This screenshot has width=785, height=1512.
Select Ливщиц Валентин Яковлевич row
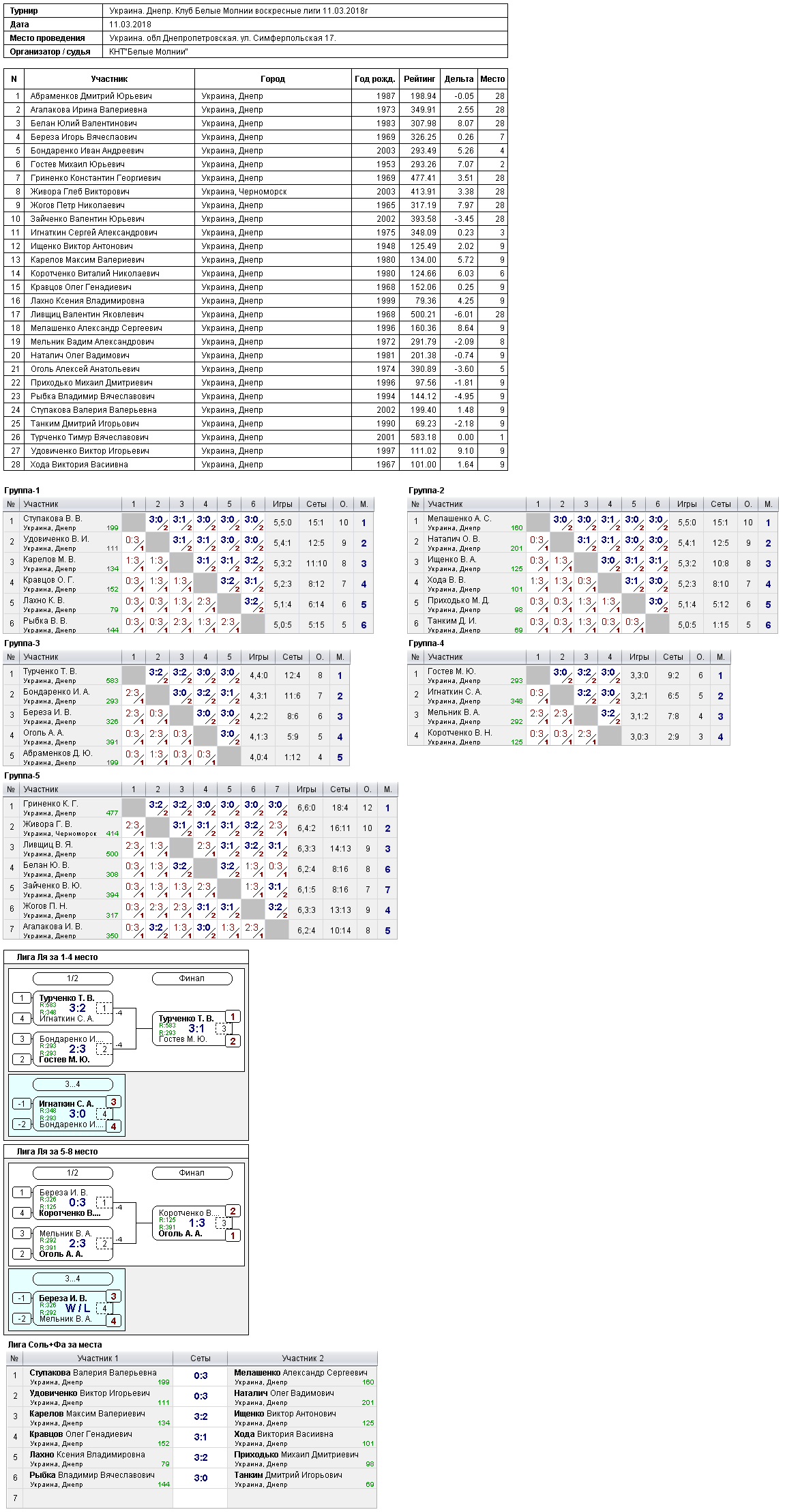tap(255, 315)
